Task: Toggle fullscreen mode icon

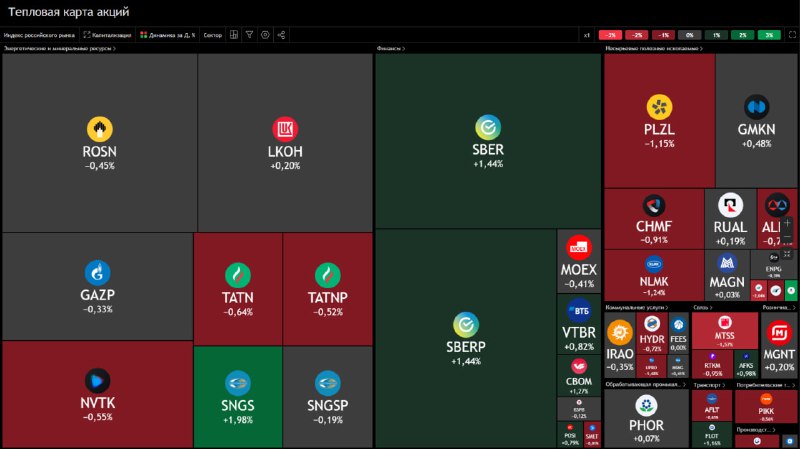Action: pos(792,35)
